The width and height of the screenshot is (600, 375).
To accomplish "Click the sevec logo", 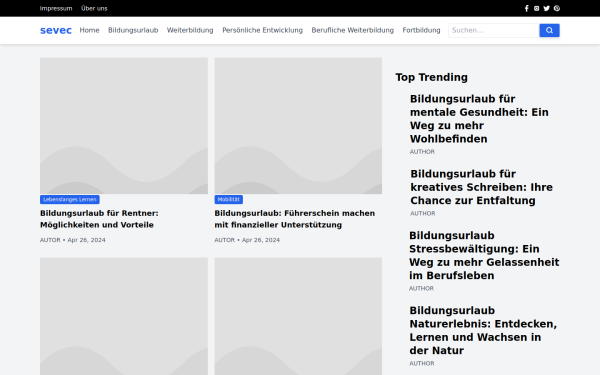I will click(x=56, y=30).
